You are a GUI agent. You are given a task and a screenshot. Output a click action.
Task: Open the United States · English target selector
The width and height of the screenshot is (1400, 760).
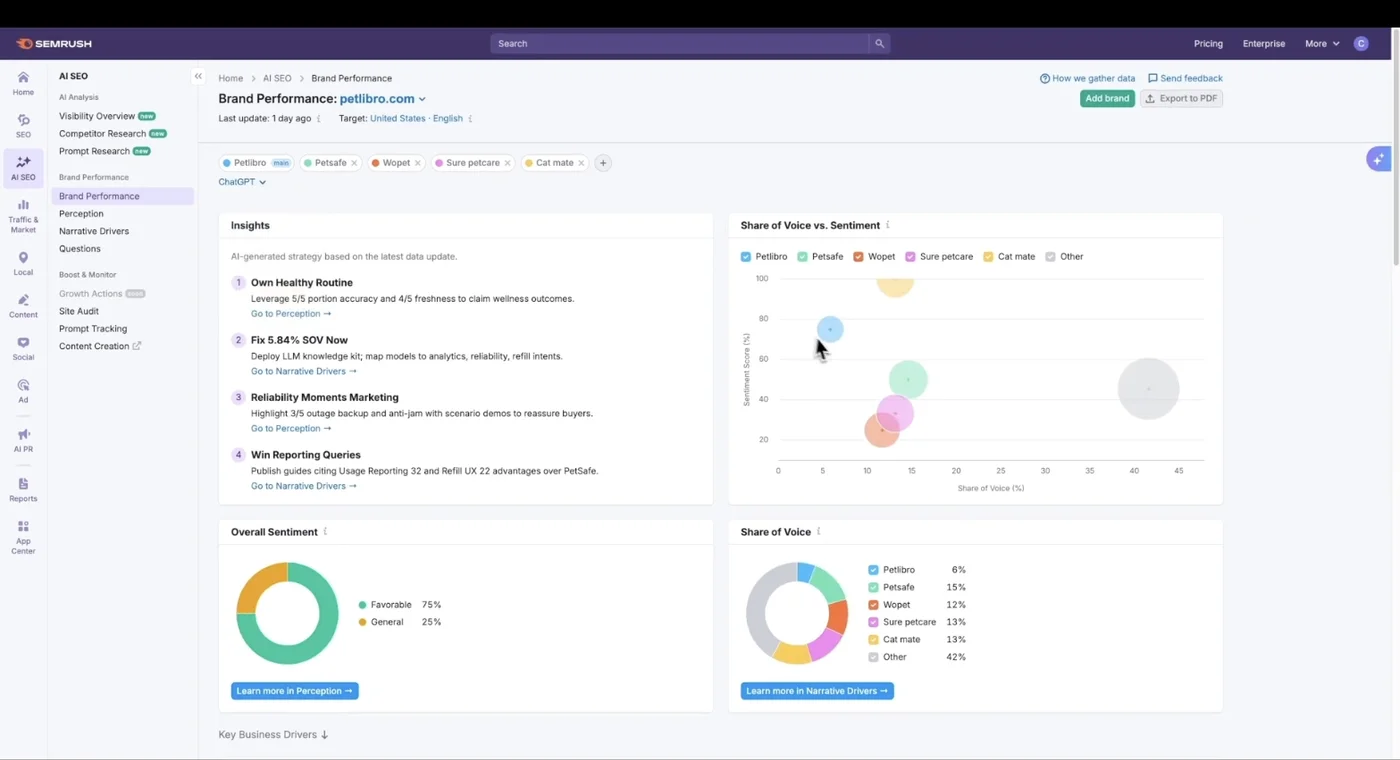click(416, 118)
